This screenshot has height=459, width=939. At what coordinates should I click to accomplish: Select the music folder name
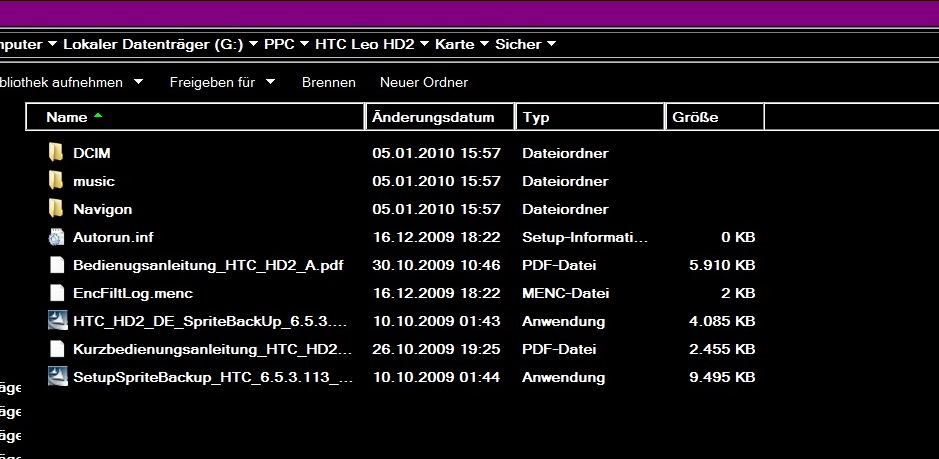pyautogui.click(x=94, y=181)
